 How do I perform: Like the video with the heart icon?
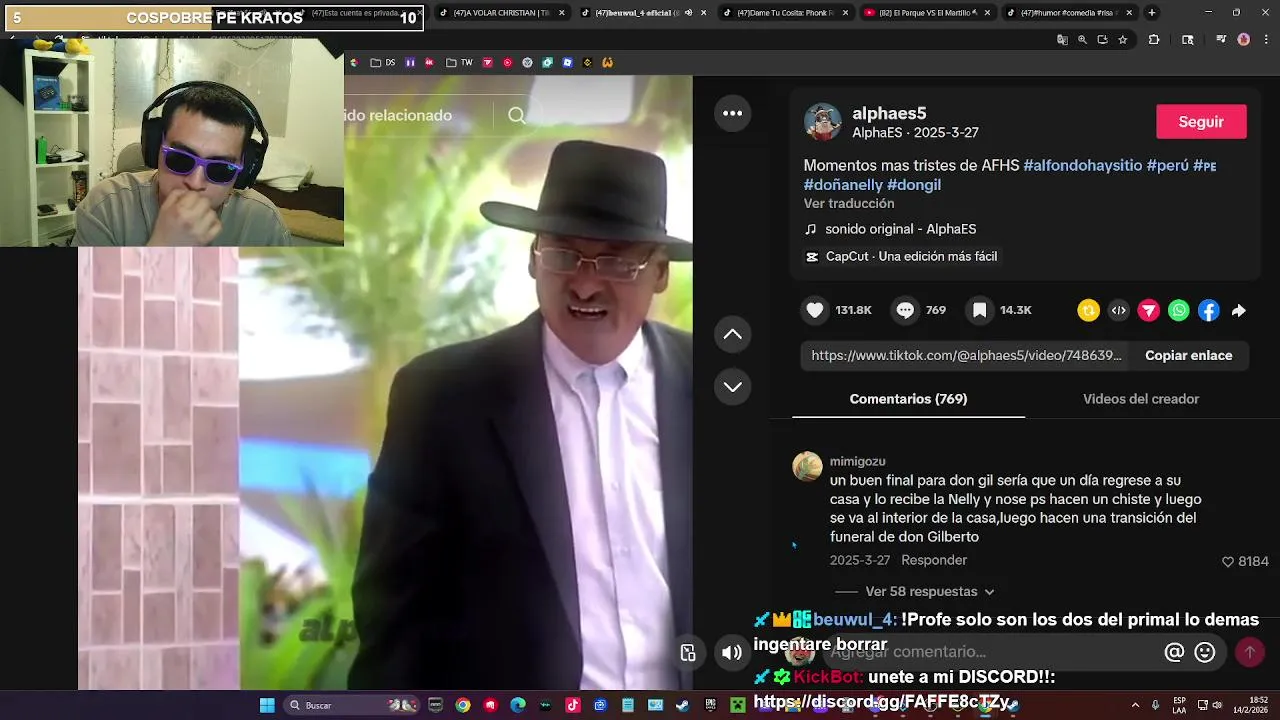[815, 310]
